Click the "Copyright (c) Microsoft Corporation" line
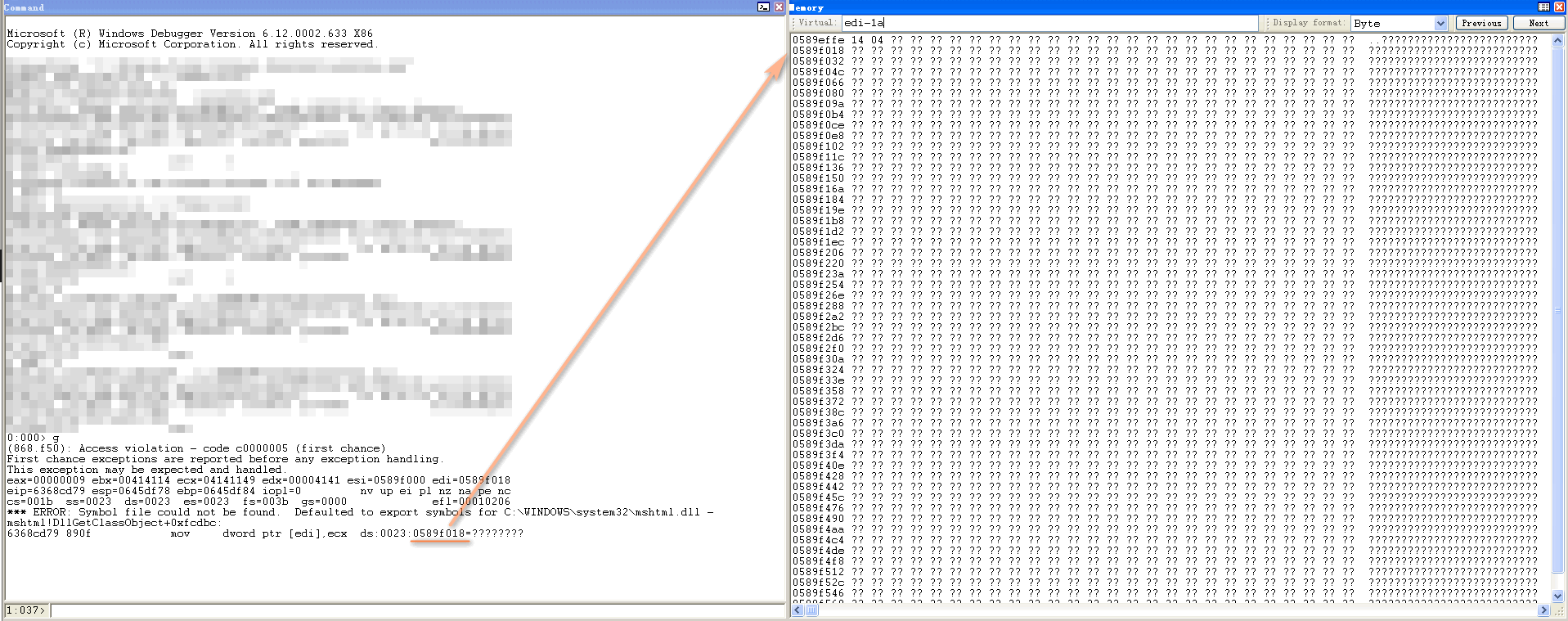 click(192, 44)
